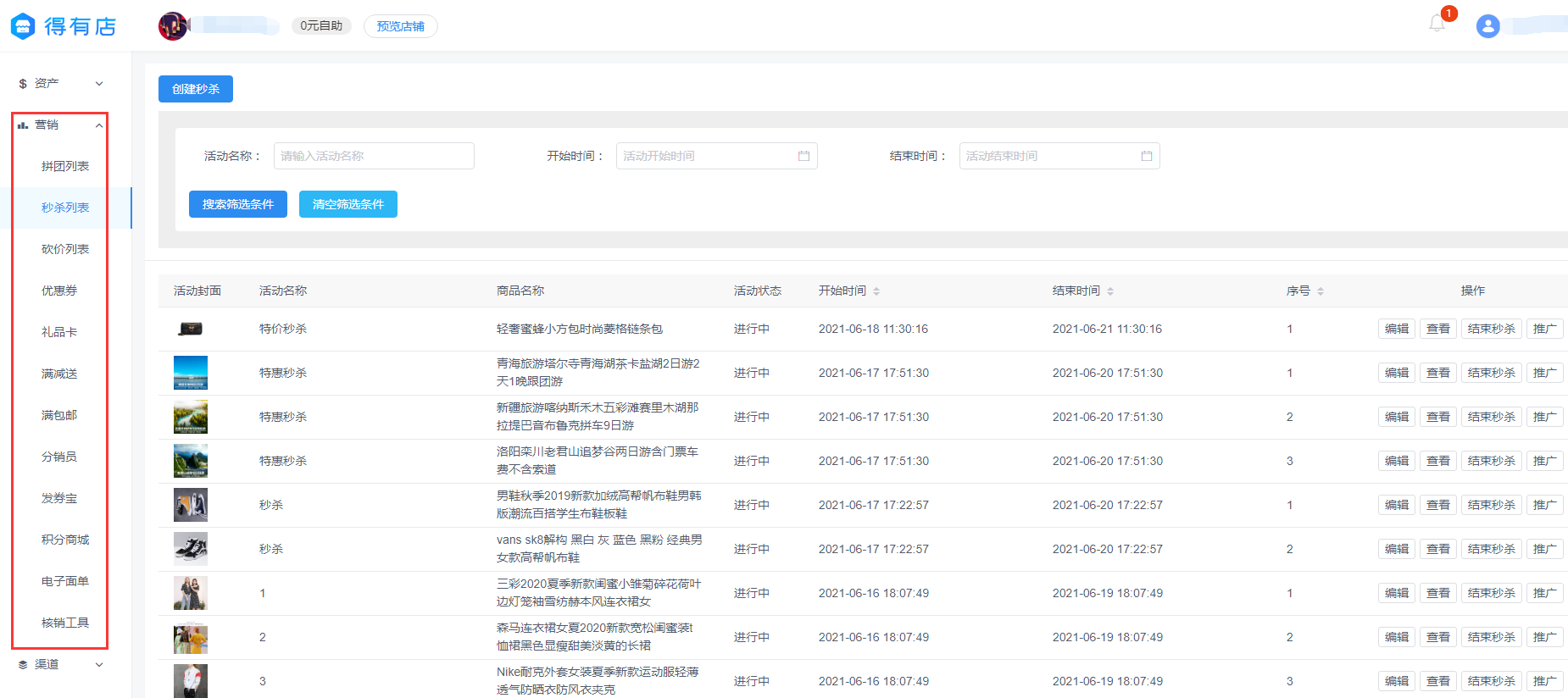
Task: Click the 得有店 logo icon
Action: click(x=23, y=26)
